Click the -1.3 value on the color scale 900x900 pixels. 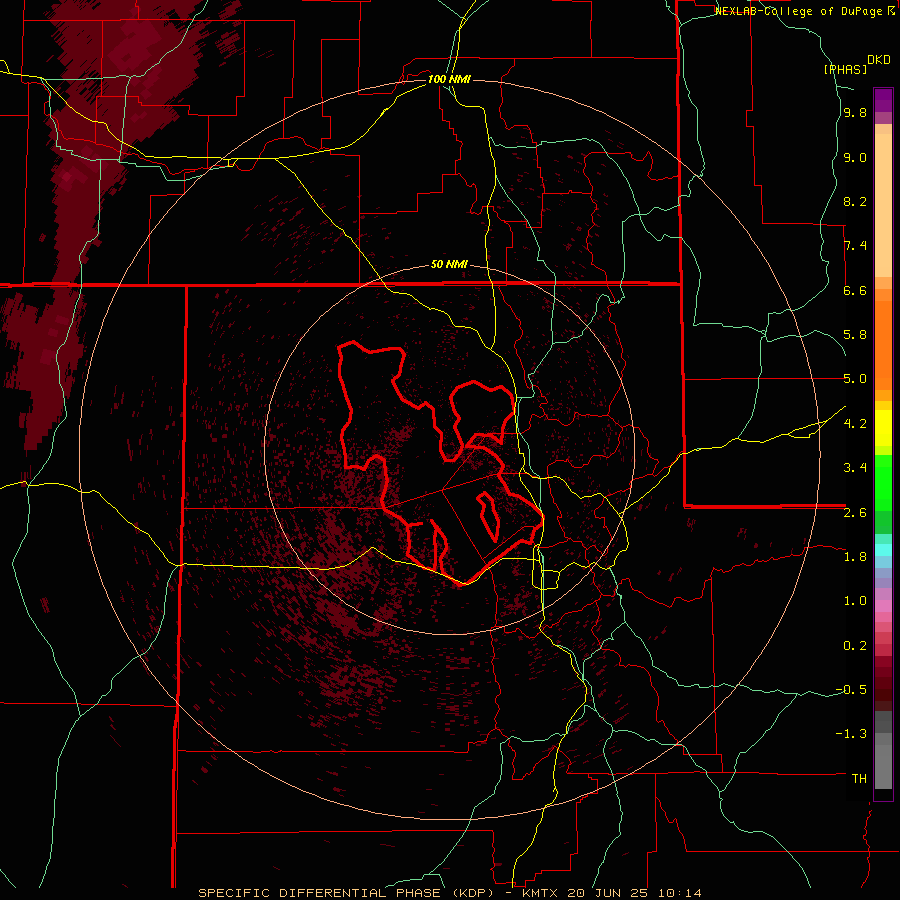[851, 734]
